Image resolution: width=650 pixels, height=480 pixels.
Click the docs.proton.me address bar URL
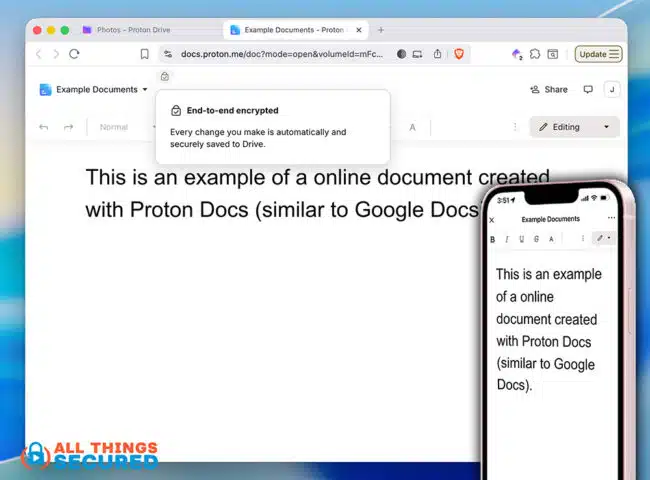(282, 54)
